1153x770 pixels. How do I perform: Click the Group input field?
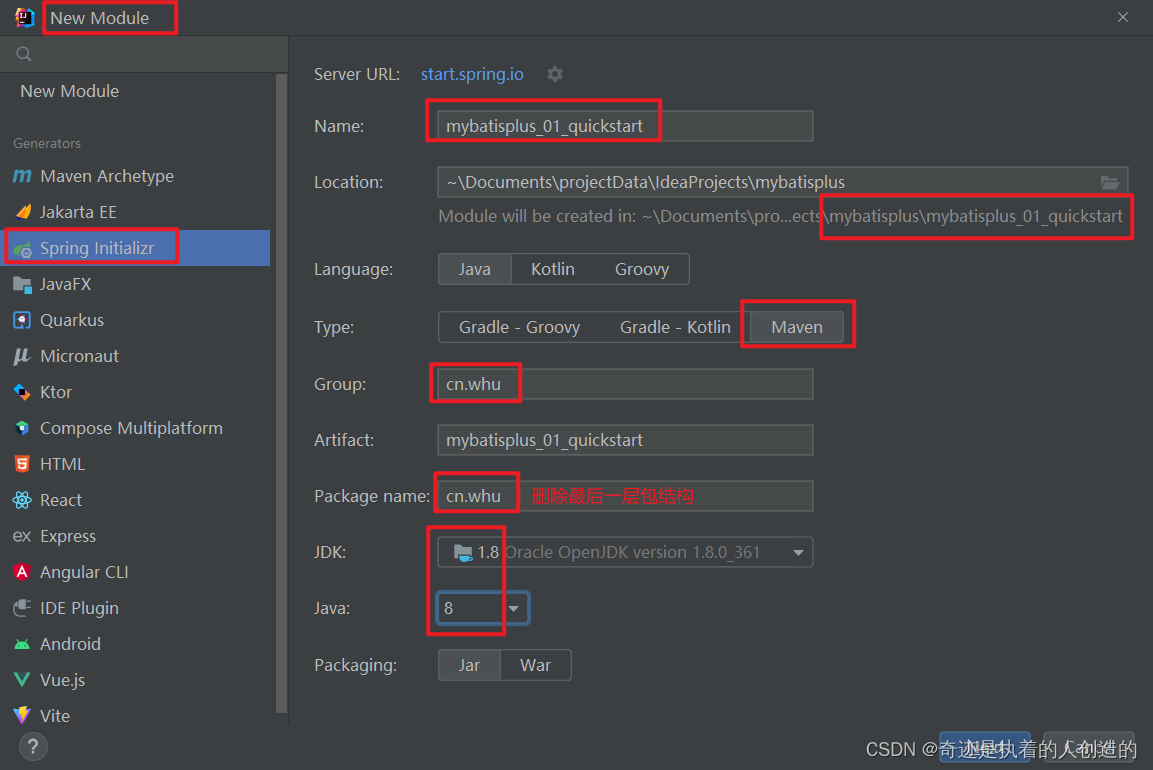(x=625, y=384)
